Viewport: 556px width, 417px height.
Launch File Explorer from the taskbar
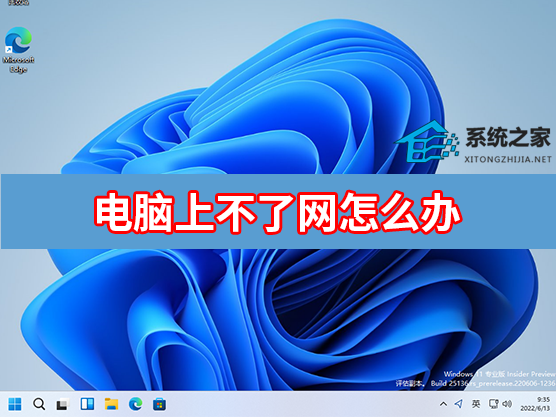pos(111,404)
